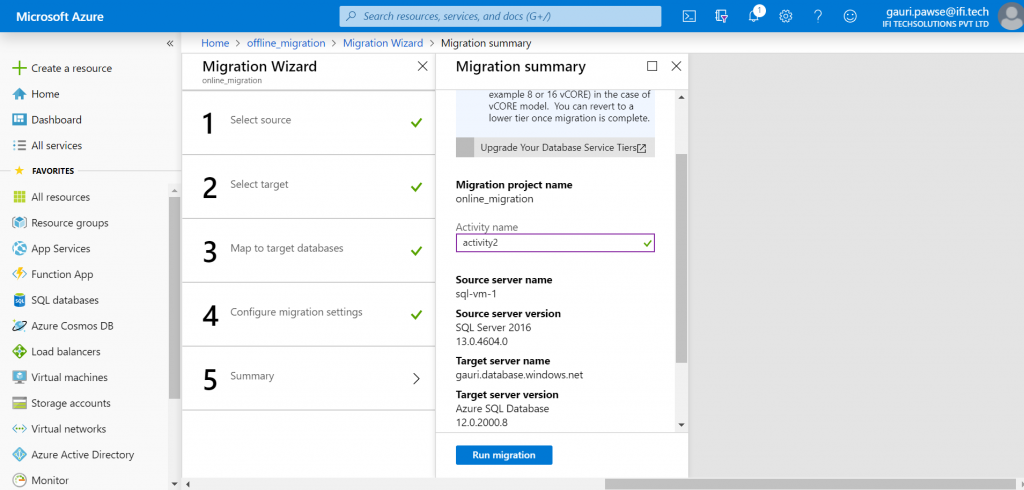Open account menu for gauri.pawse@ifi.tech
Screen dimensions: 1024x490
click(955, 16)
